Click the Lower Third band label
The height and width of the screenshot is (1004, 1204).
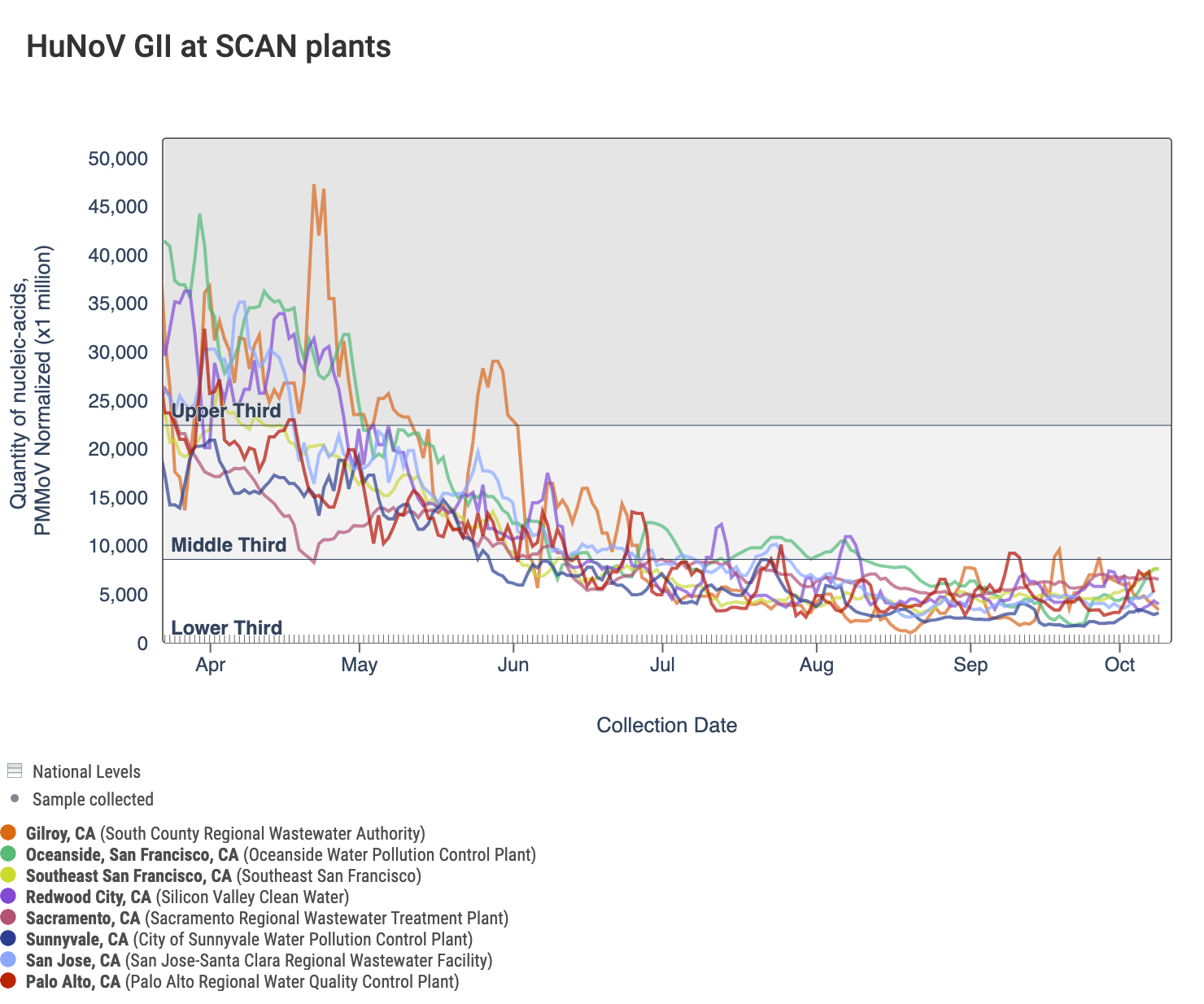click(226, 627)
